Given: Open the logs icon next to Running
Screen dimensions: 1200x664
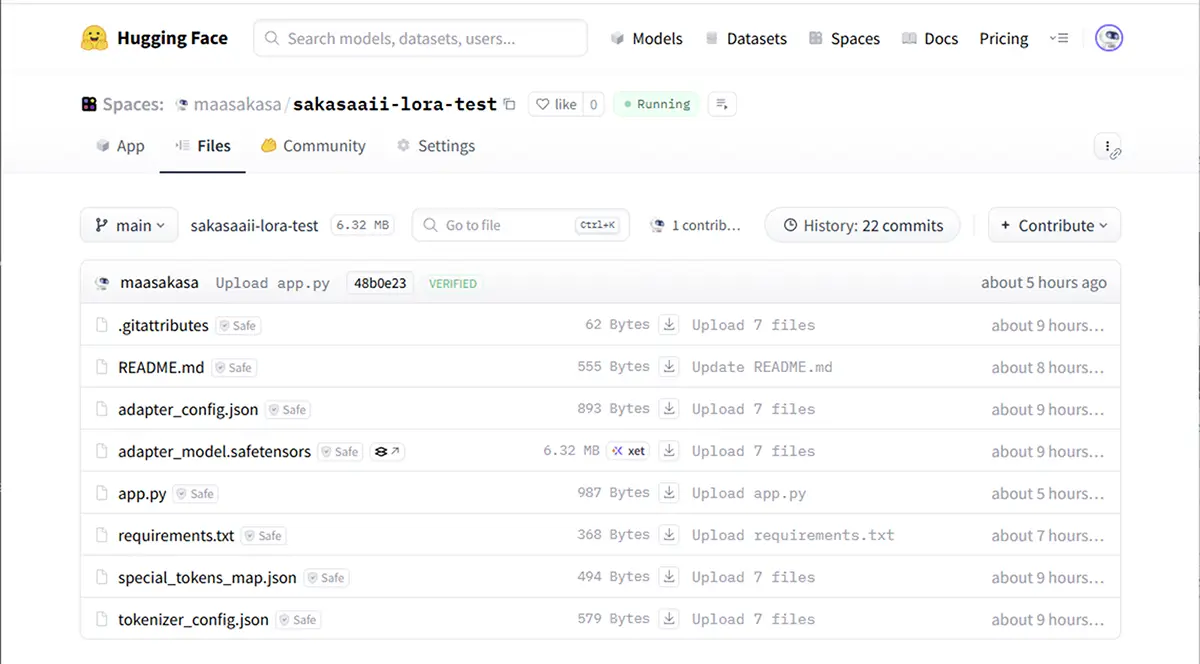Looking at the screenshot, I should tap(722, 104).
